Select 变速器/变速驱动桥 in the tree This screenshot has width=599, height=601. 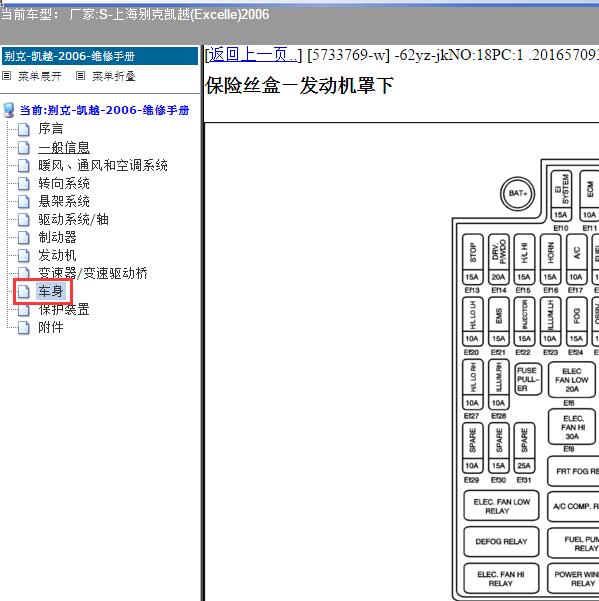pos(93,274)
